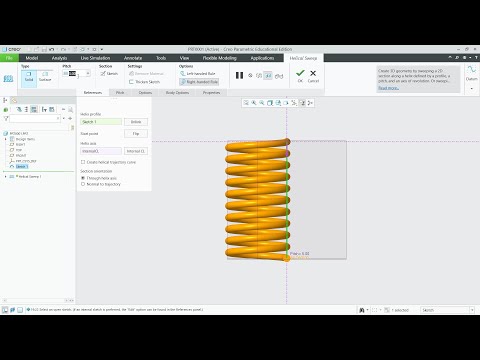Switch to the Analysis tab
Screen dimensions: 480x360
point(59,58)
